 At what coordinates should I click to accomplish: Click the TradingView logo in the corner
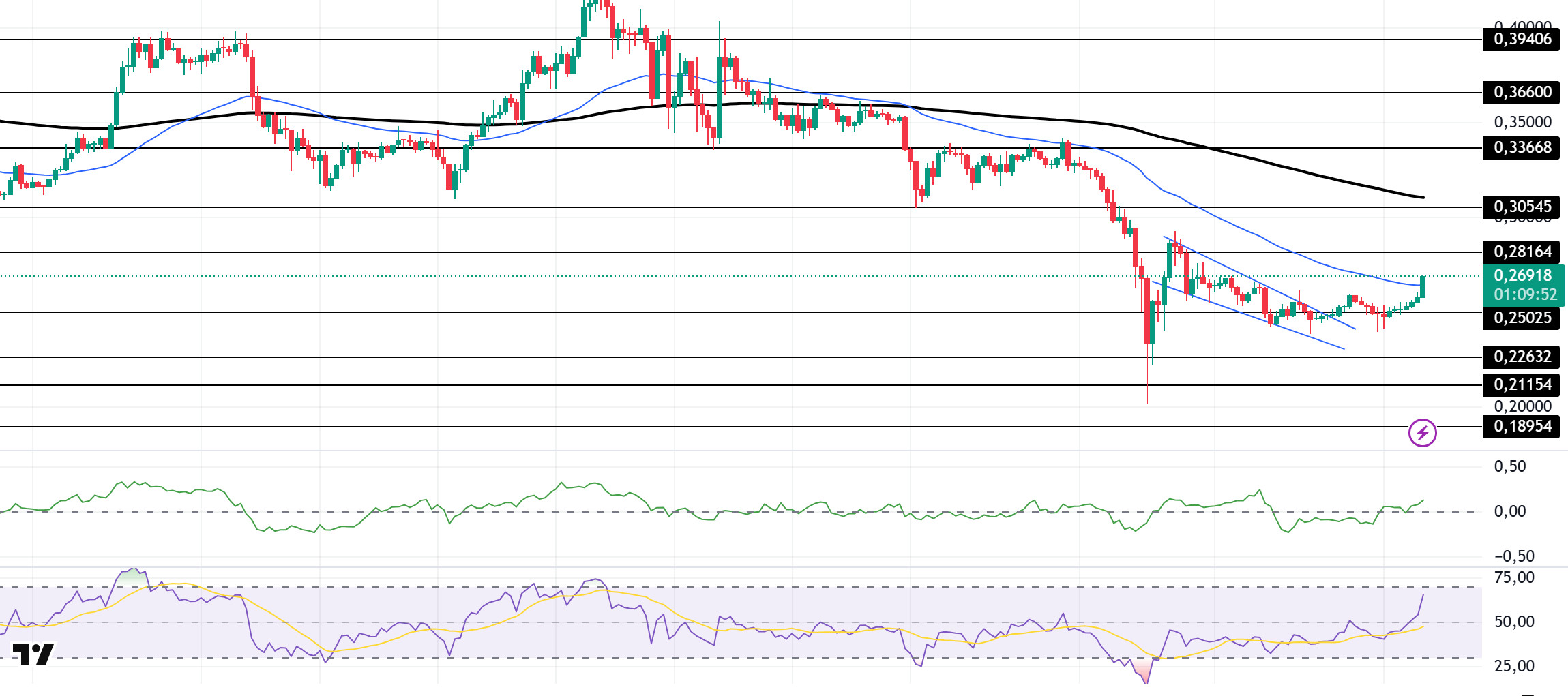(x=33, y=654)
